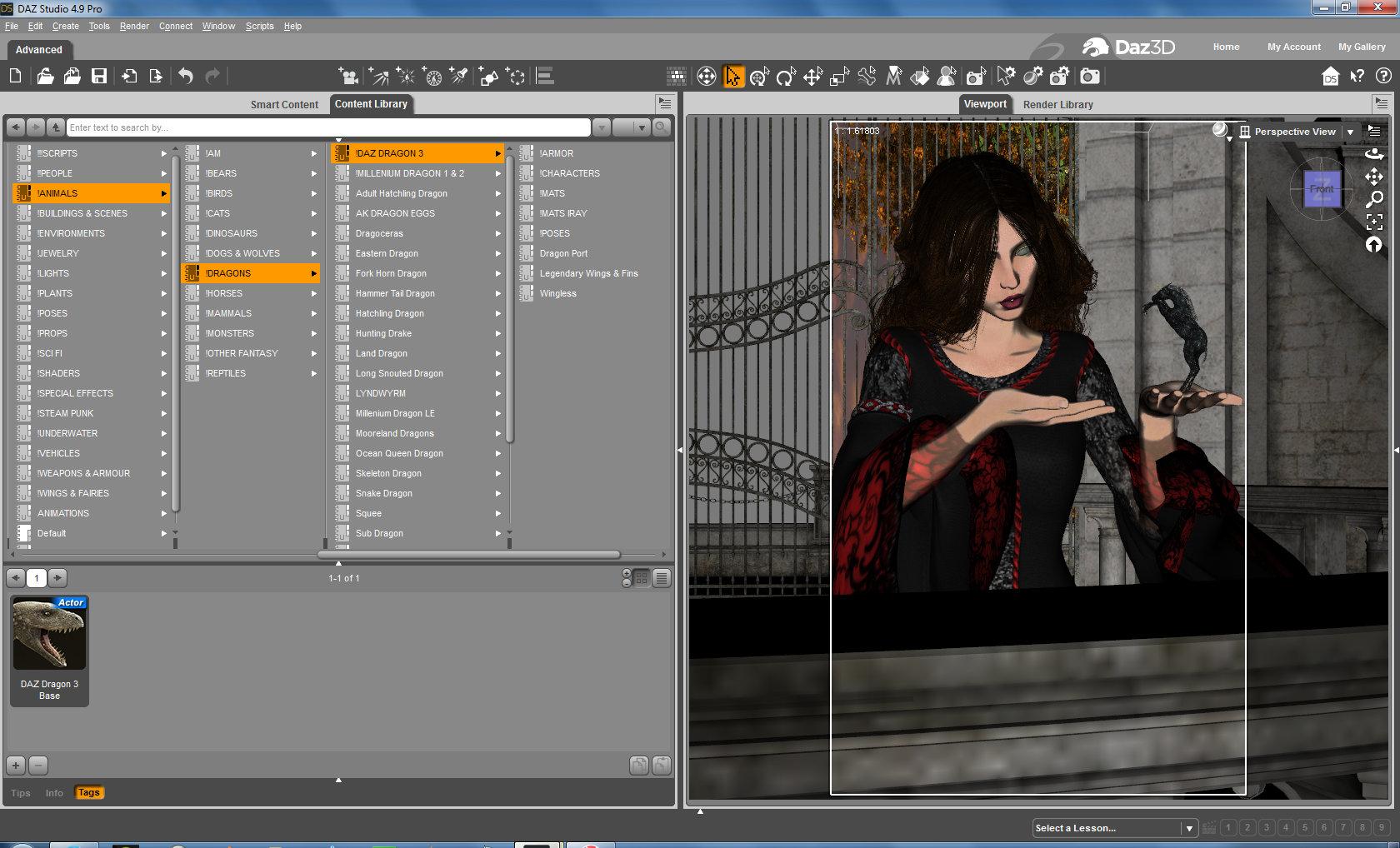Click the Front view cube in viewport
Image resolution: width=1400 pixels, height=848 pixels.
pyautogui.click(x=1321, y=189)
